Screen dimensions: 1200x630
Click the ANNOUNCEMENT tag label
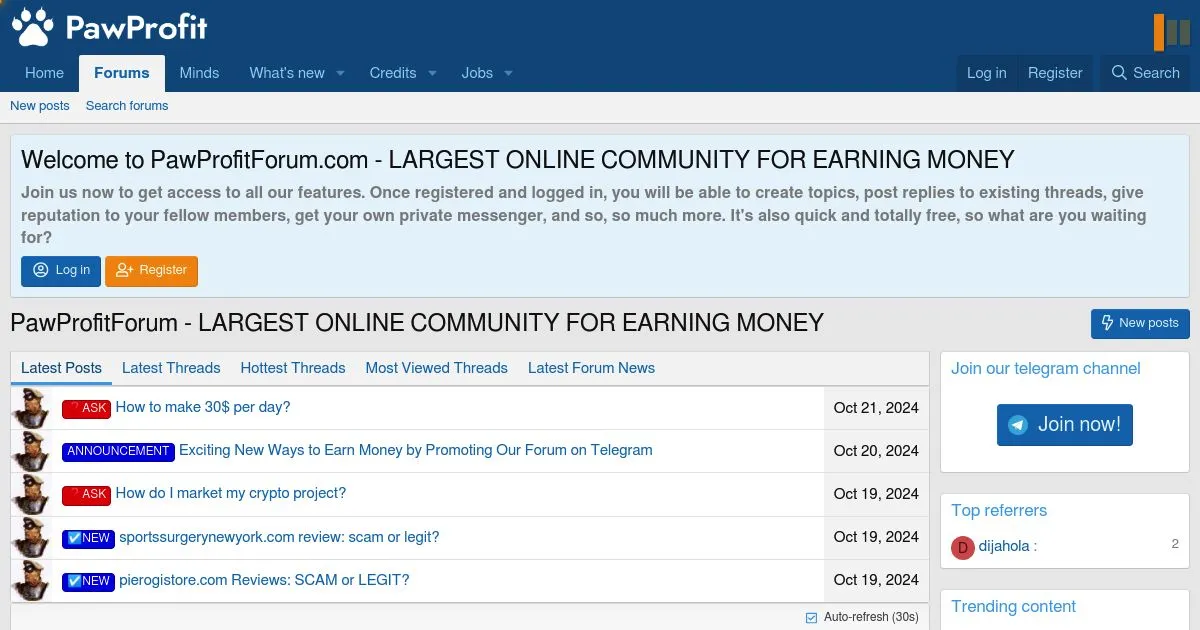[x=118, y=451]
